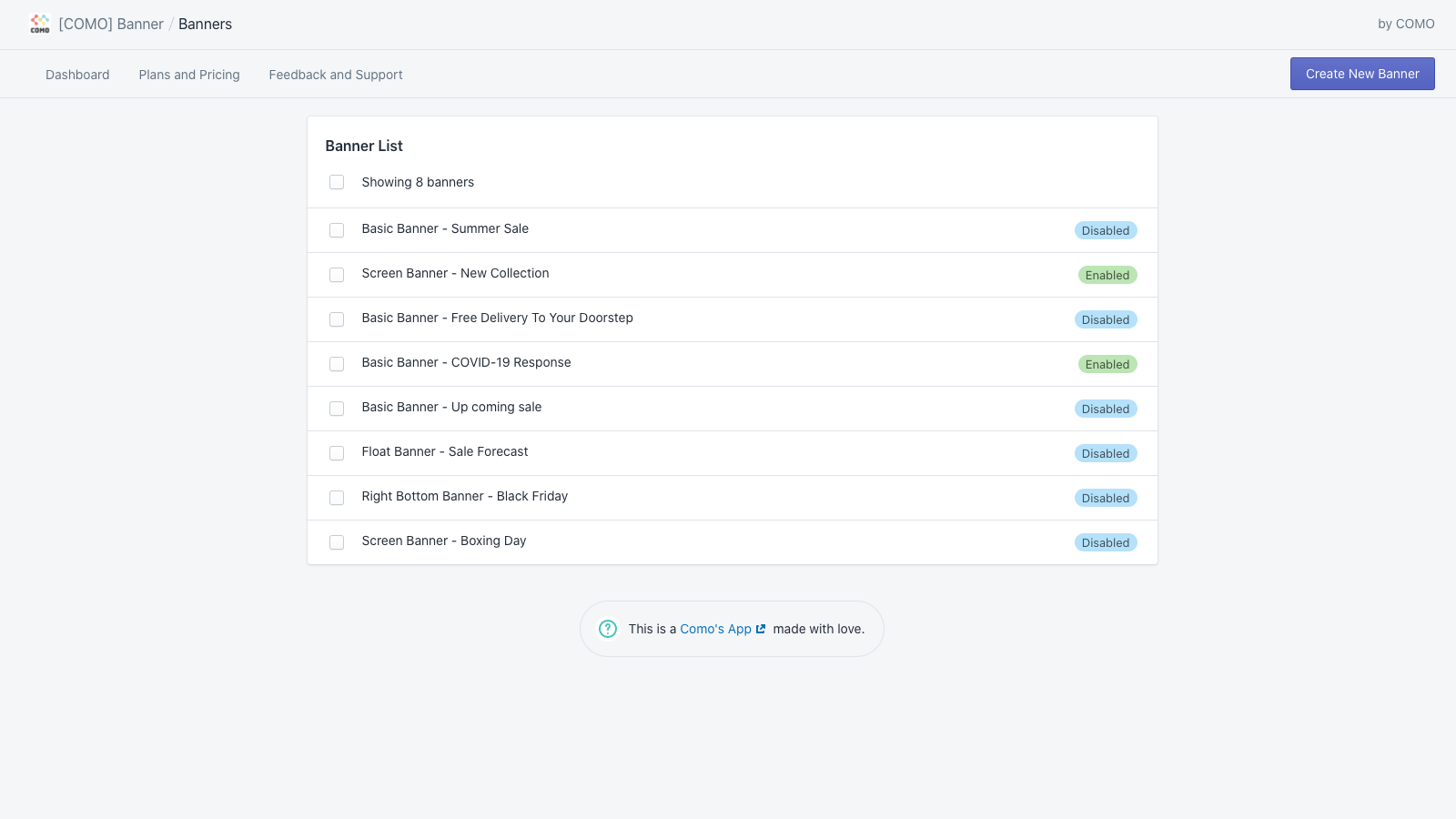Viewport: 1456px width, 819px height.
Task: Click the external link icon beside Como's App
Action: click(x=761, y=629)
